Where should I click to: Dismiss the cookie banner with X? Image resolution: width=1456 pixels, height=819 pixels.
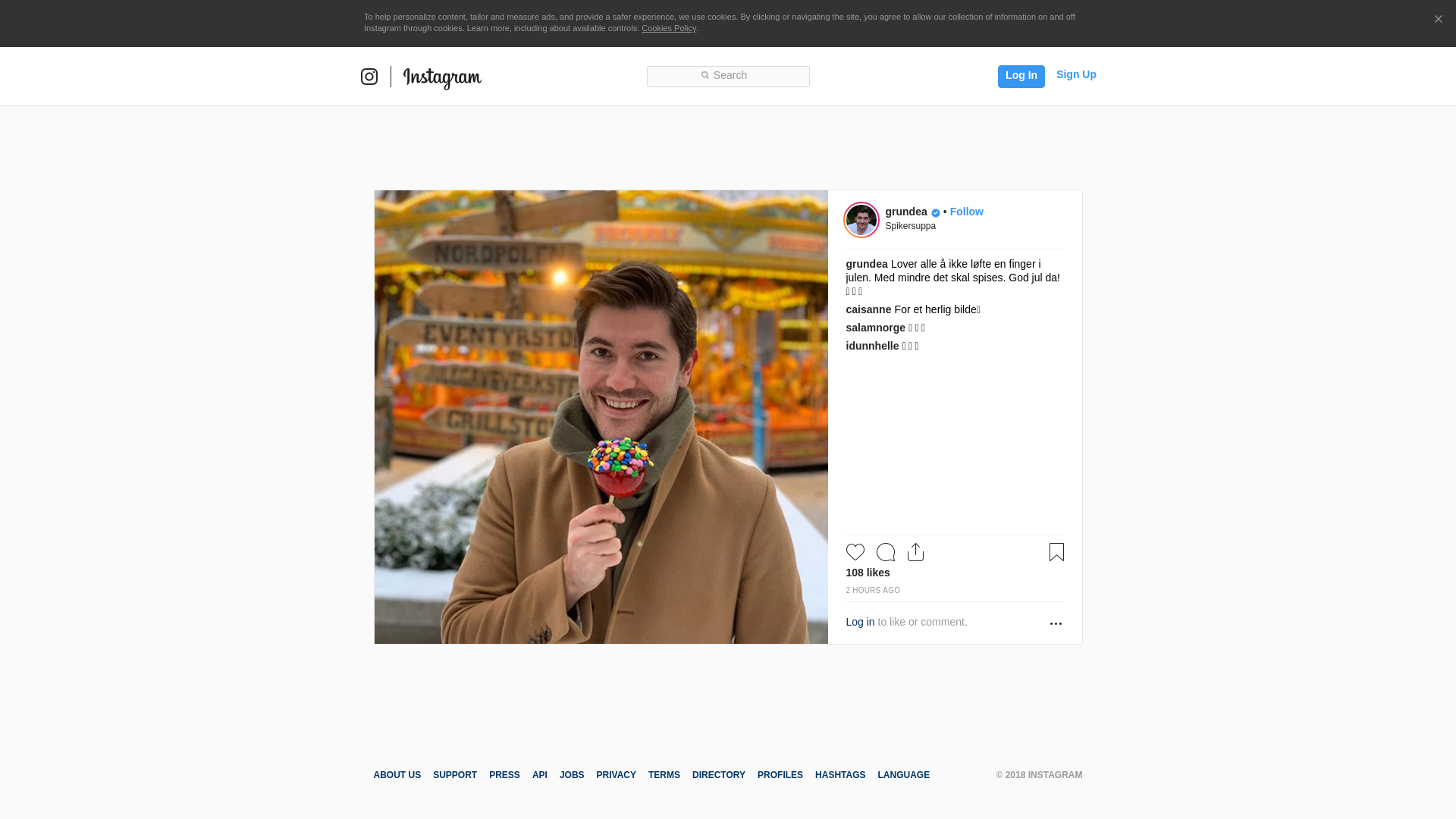(x=1438, y=20)
